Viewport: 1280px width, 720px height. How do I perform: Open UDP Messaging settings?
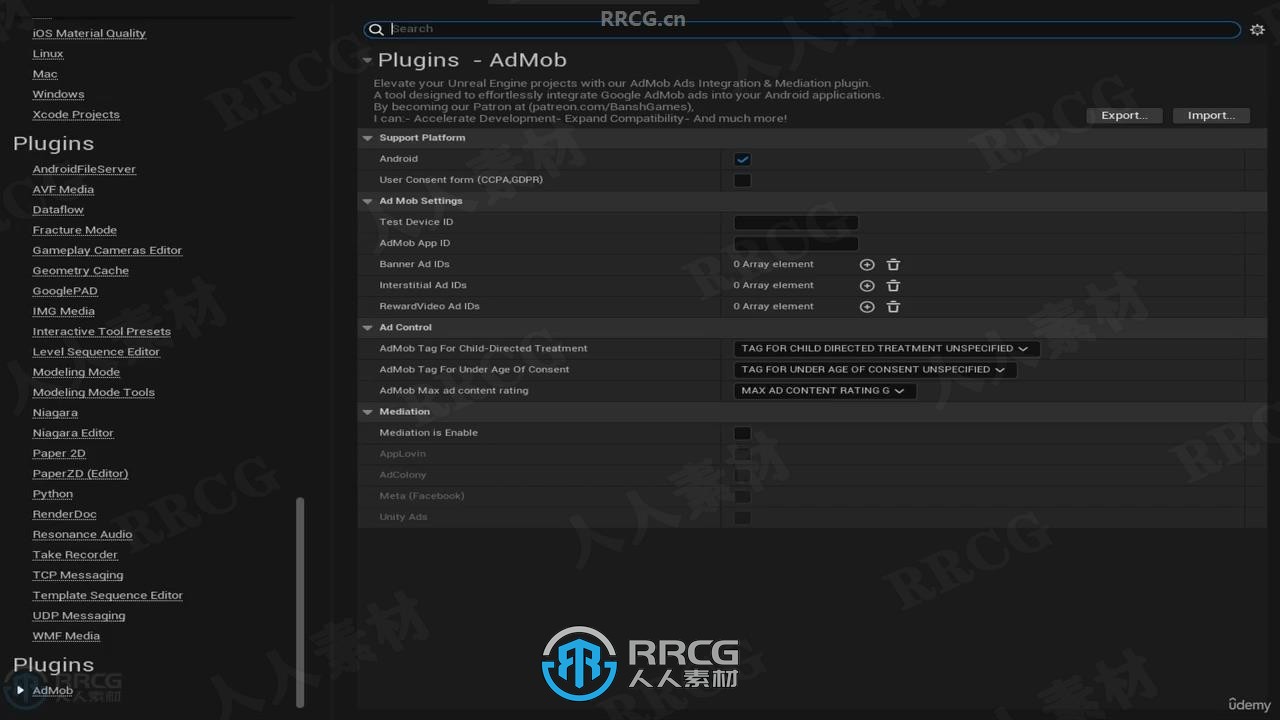(x=79, y=615)
